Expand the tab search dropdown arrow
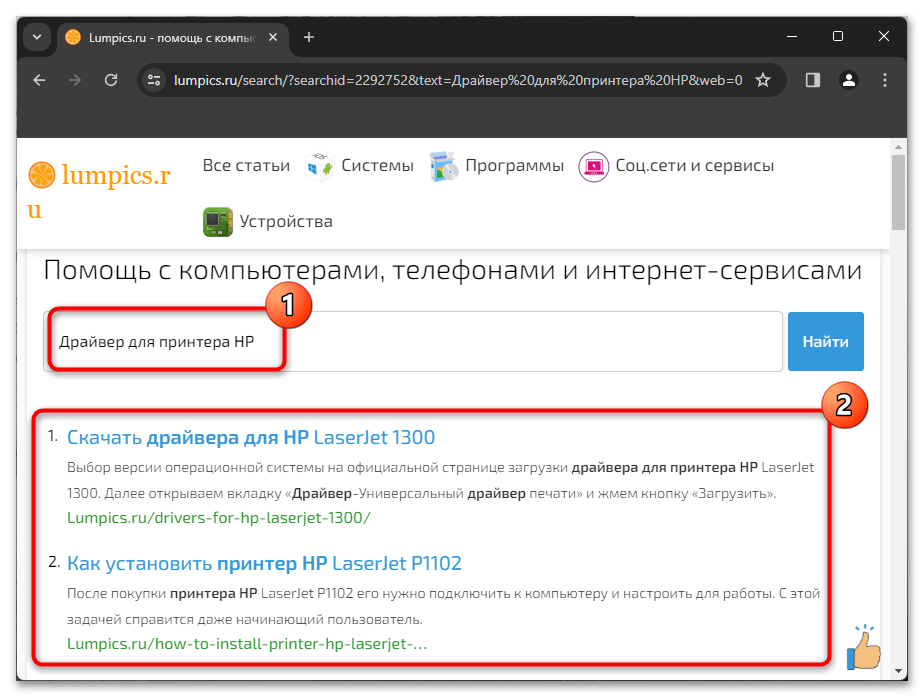 [36, 37]
